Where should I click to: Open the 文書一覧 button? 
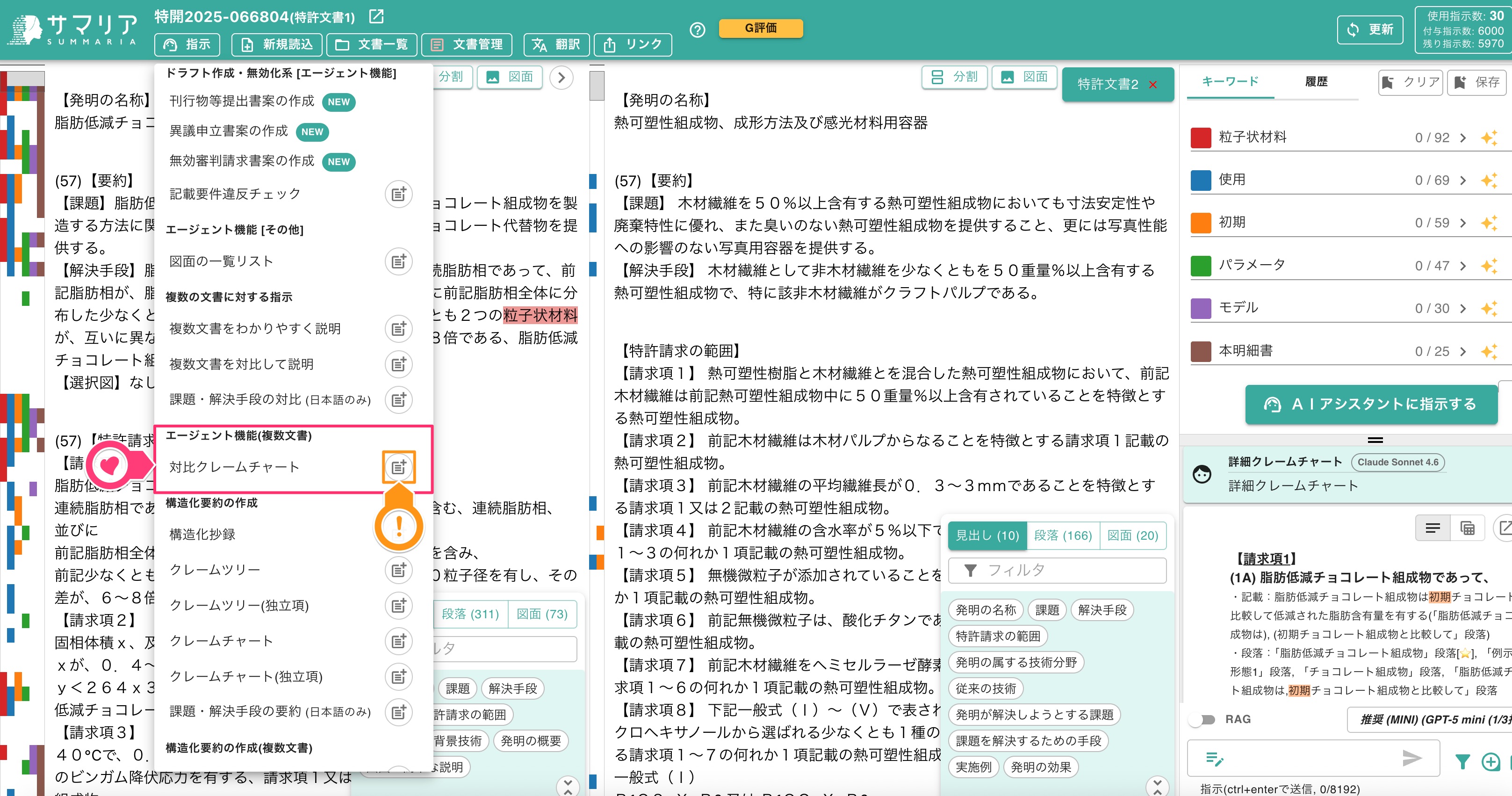pos(372,44)
